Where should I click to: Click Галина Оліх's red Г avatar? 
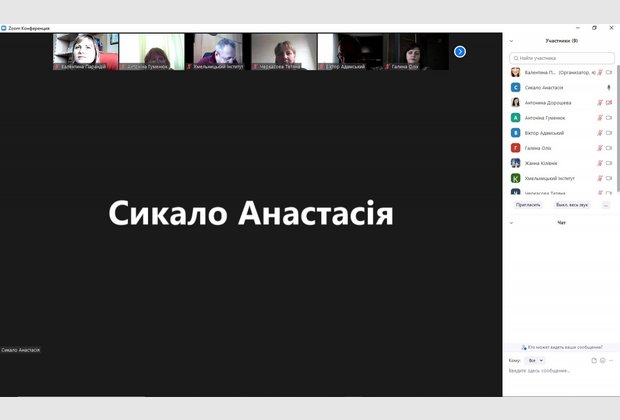tap(515, 148)
